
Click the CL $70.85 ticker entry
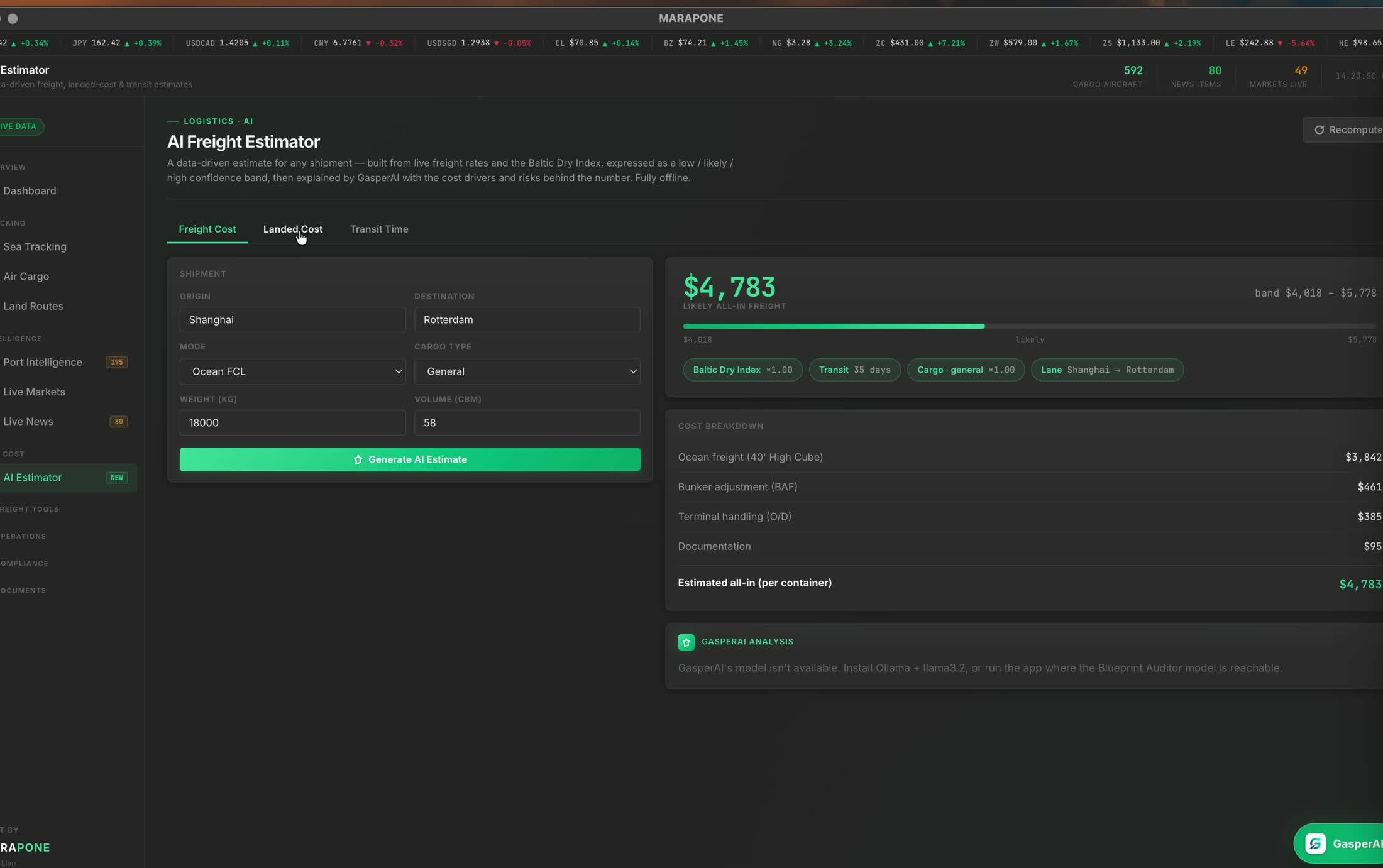tap(597, 43)
